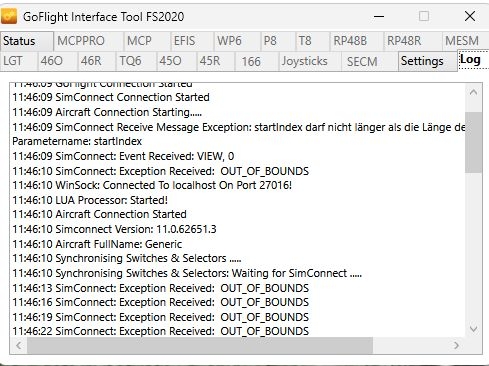The height and width of the screenshot is (366, 489).
Task: Select the Log tab
Action: pyautogui.click(x=473, y=60)
